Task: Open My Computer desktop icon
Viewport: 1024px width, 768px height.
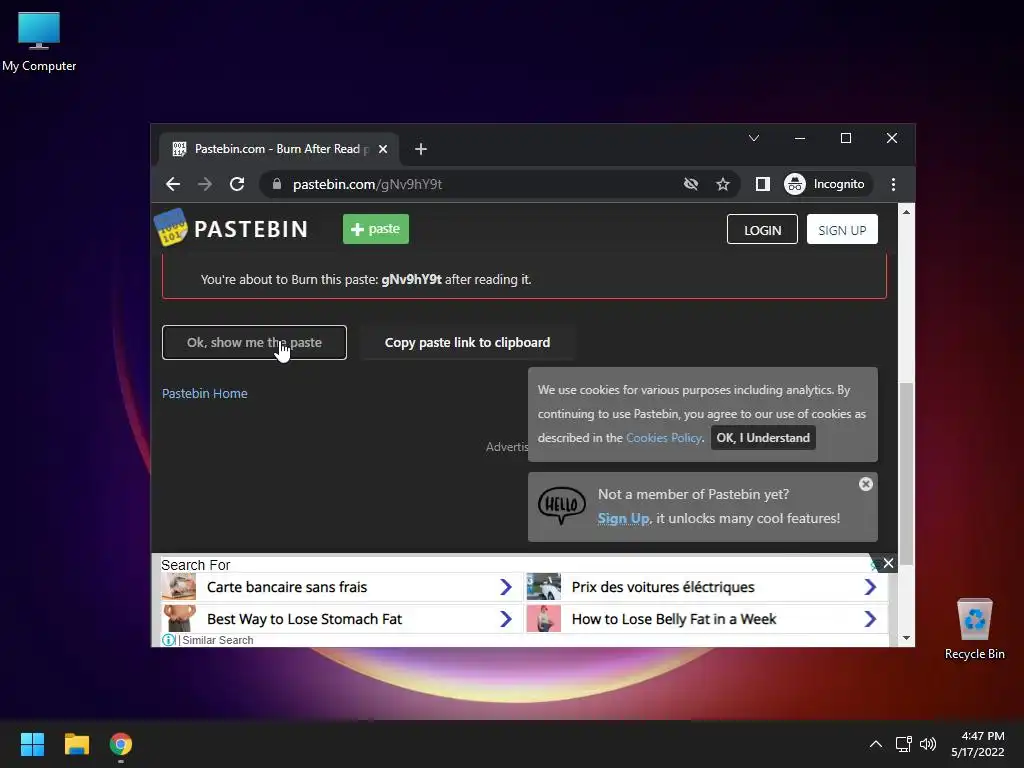Action: 39,42
